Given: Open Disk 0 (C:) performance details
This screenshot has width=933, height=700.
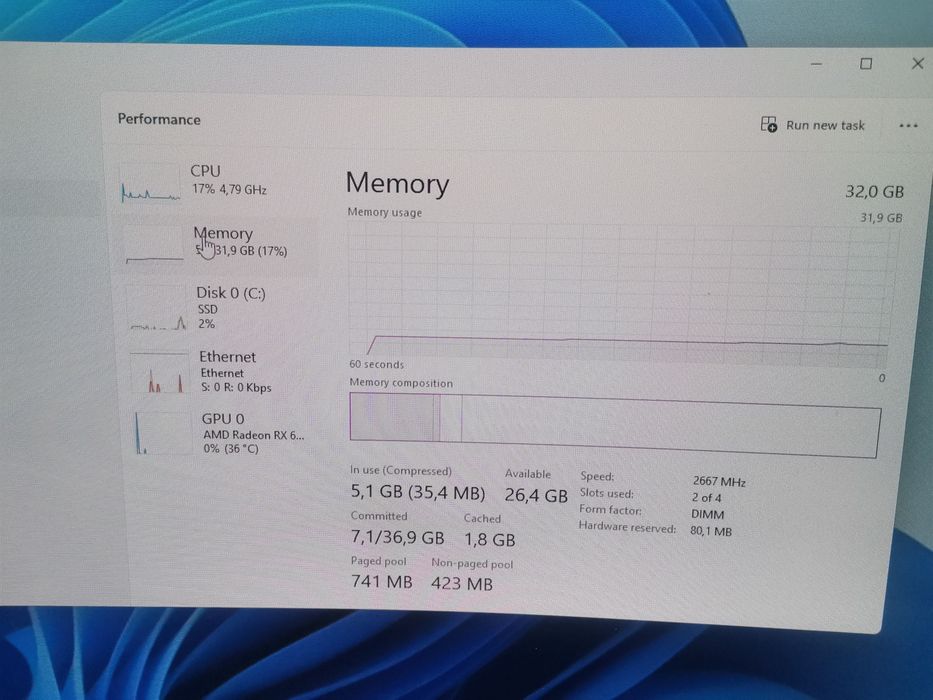Looking at the screenshot, I should click(222, 308).
